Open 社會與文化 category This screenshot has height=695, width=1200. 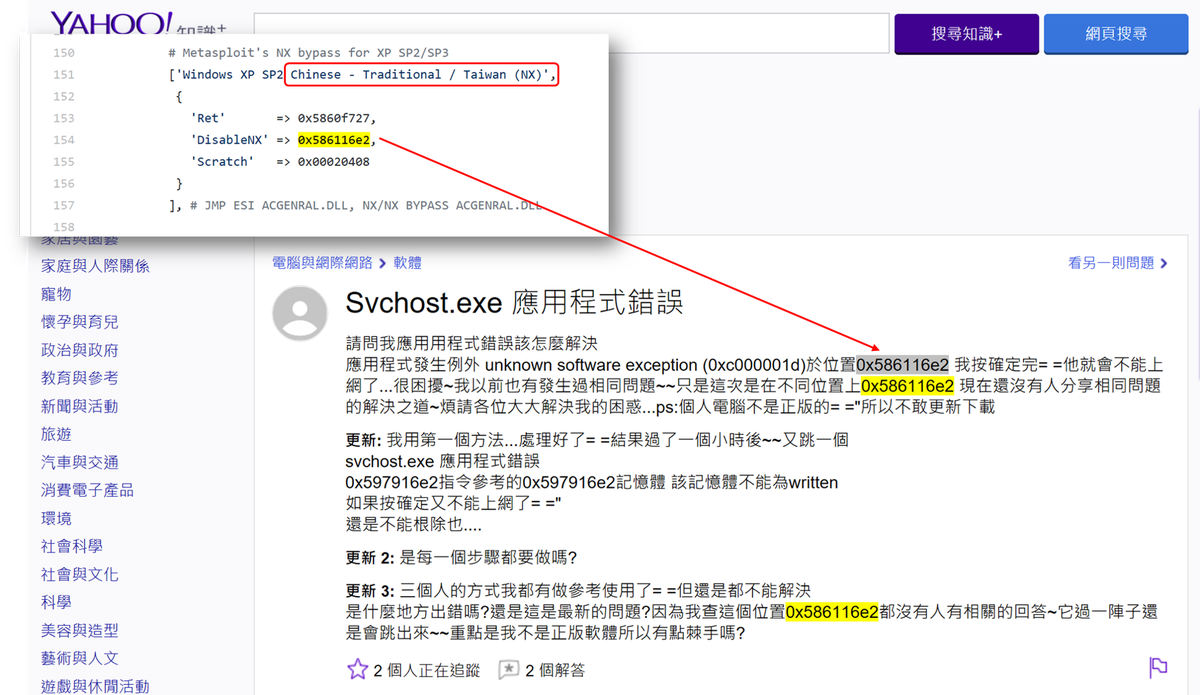point(79,574)
